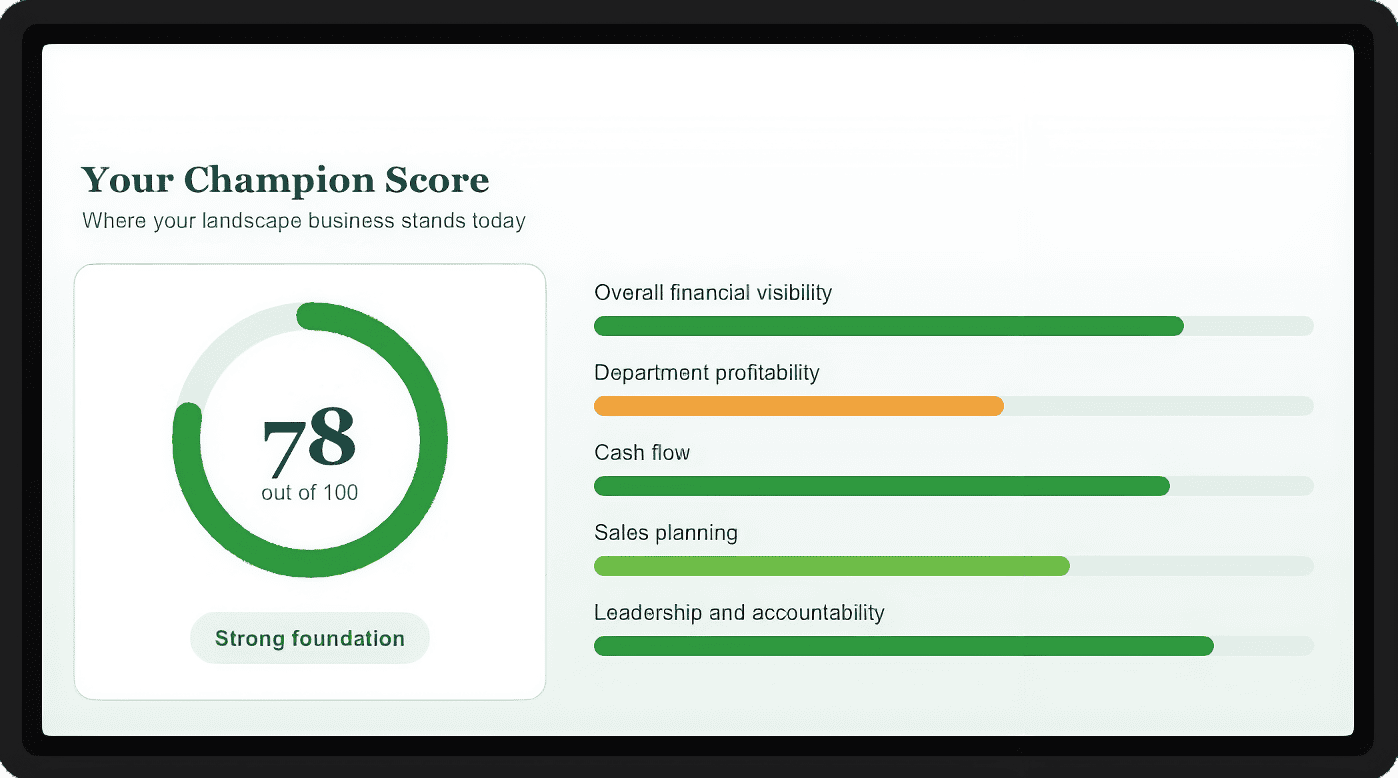Click the light green Sales planning bar

(x=832, y=566)
